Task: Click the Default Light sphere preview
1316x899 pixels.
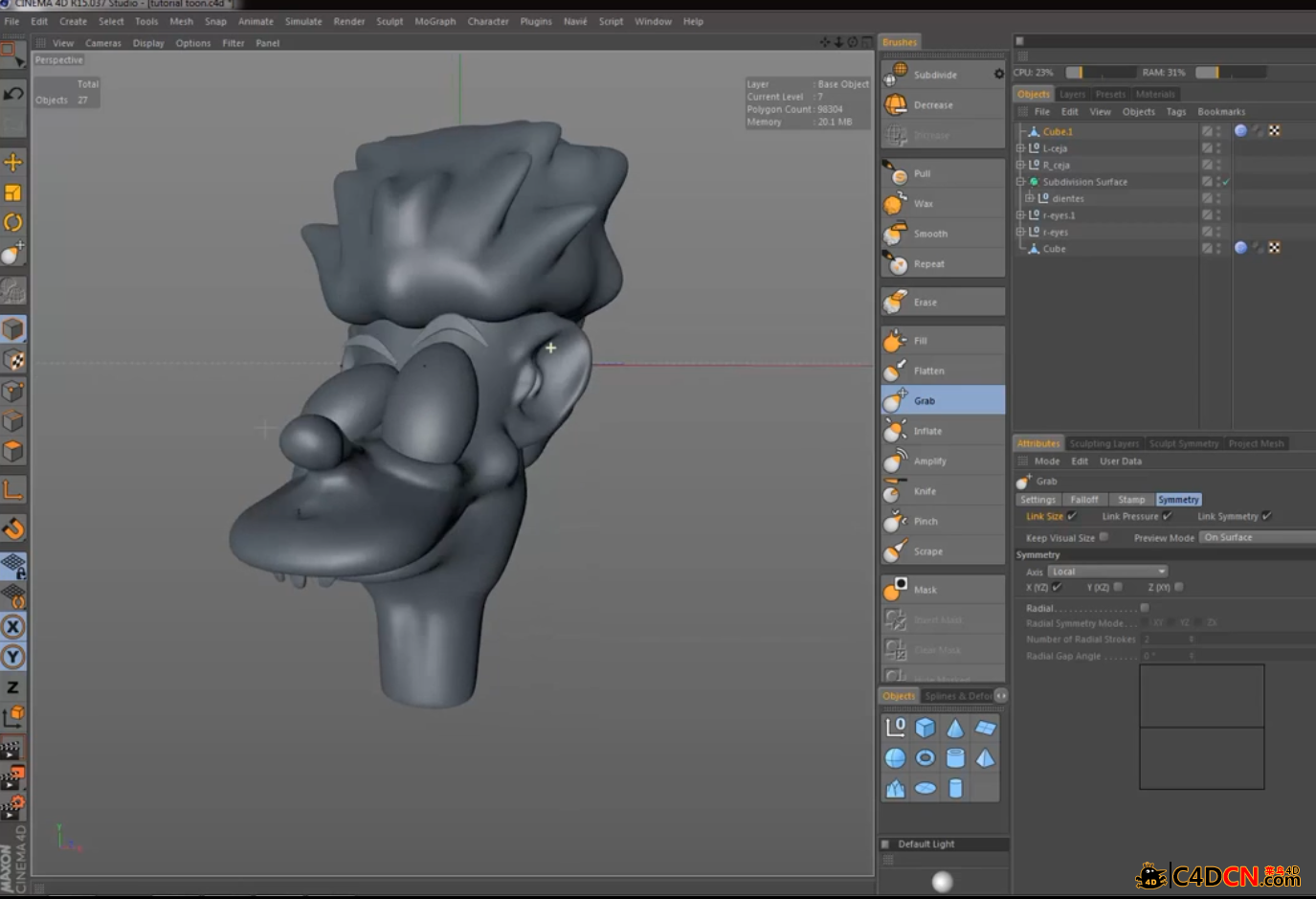Action: pos(943,881)
